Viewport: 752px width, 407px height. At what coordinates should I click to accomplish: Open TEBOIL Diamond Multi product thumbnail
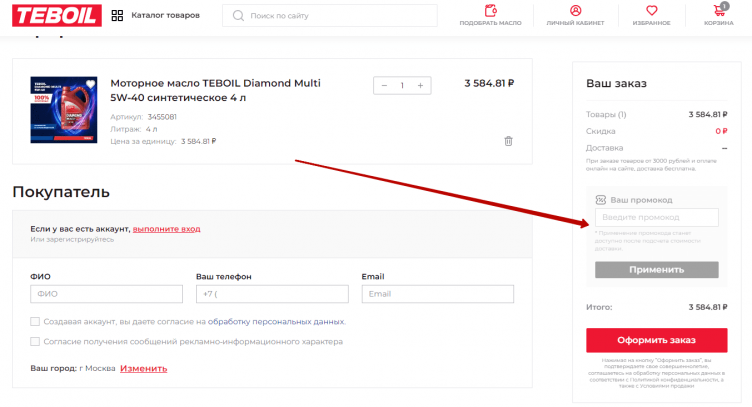64,110
